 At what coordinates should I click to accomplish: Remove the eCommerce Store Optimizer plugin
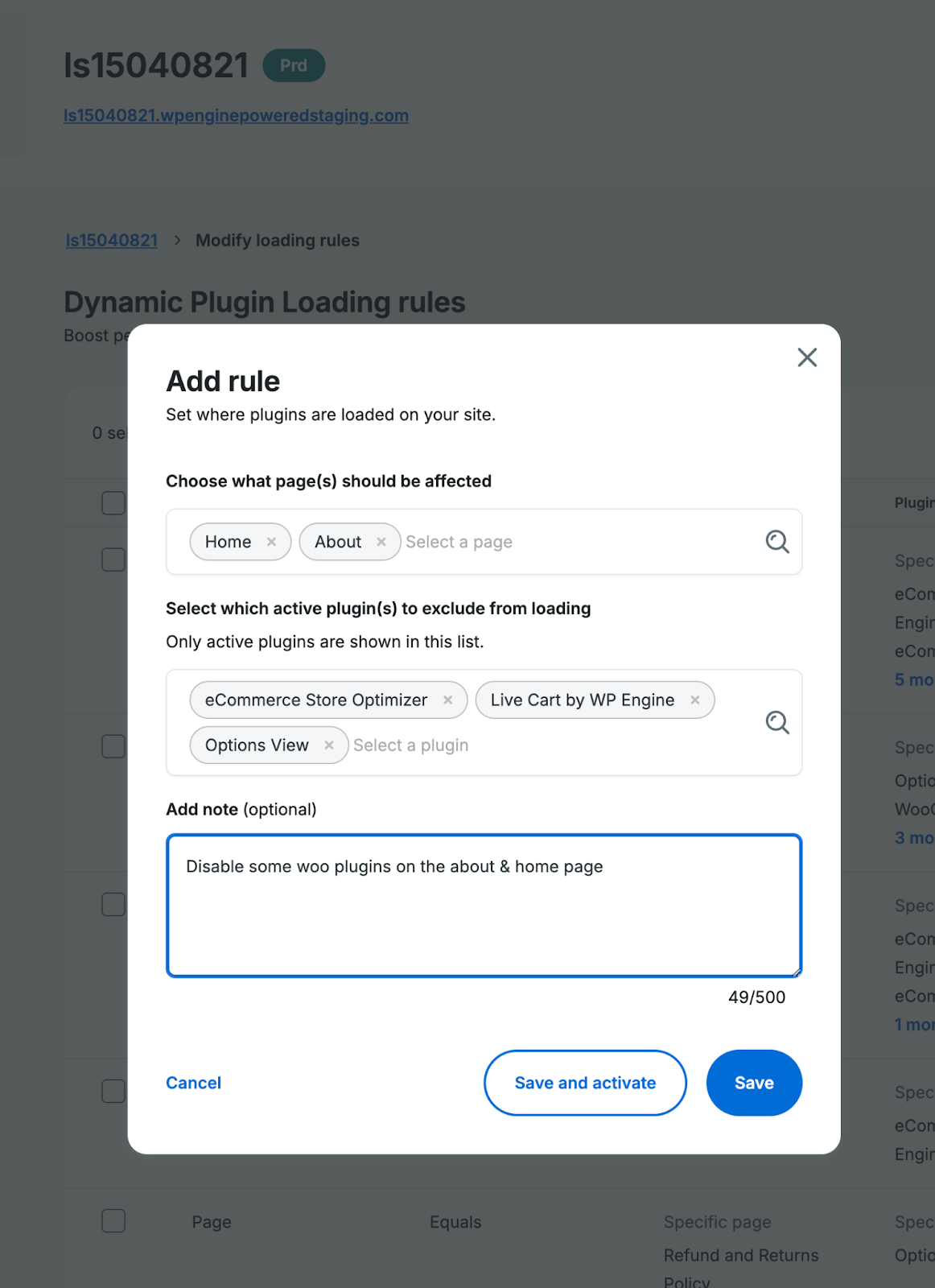coord(449,700)
